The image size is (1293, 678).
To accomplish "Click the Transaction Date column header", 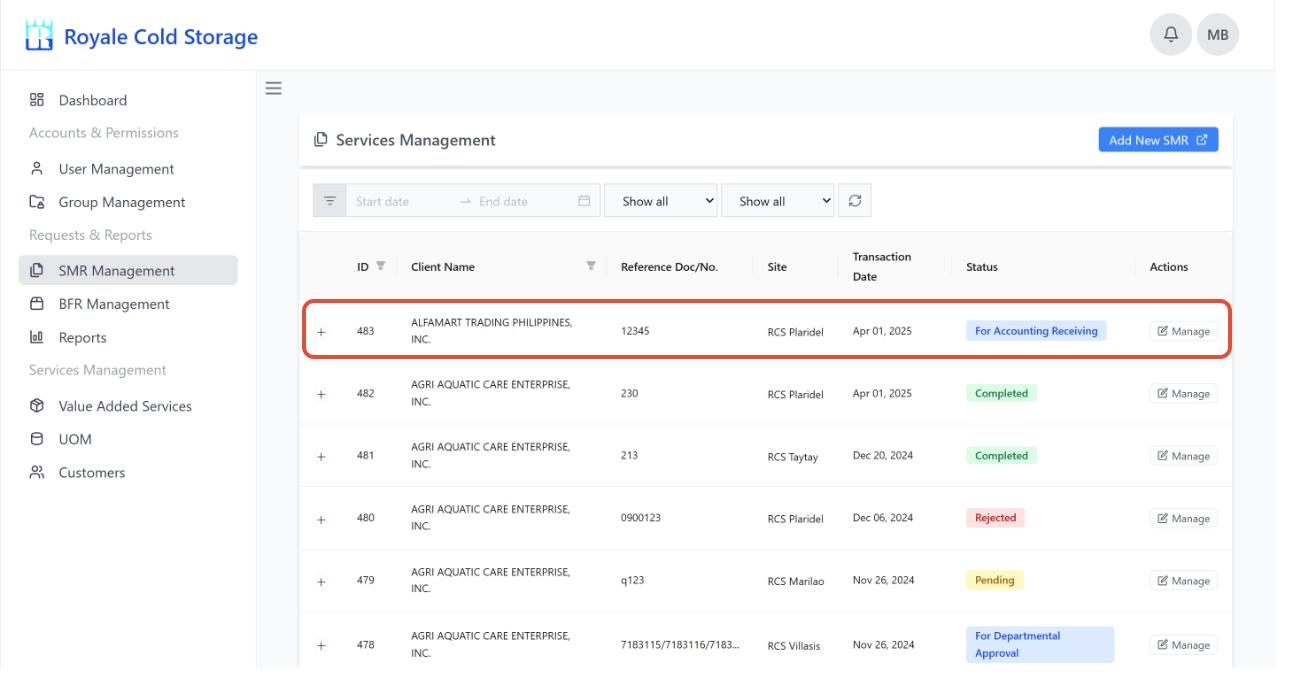I will [x=882, y=267].
